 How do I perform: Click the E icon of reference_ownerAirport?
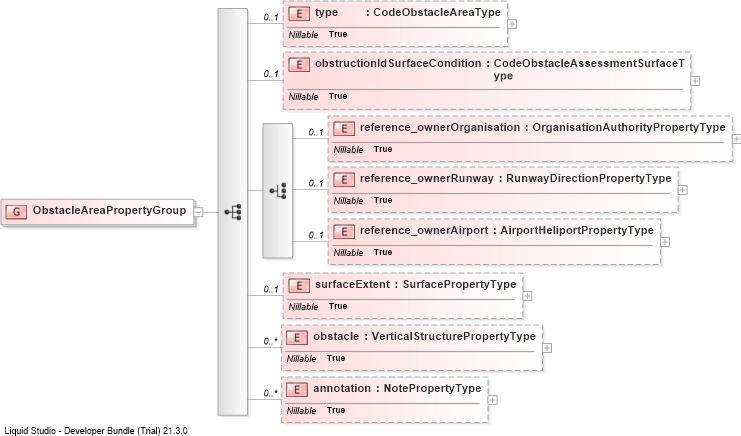(x=344, y=231)
